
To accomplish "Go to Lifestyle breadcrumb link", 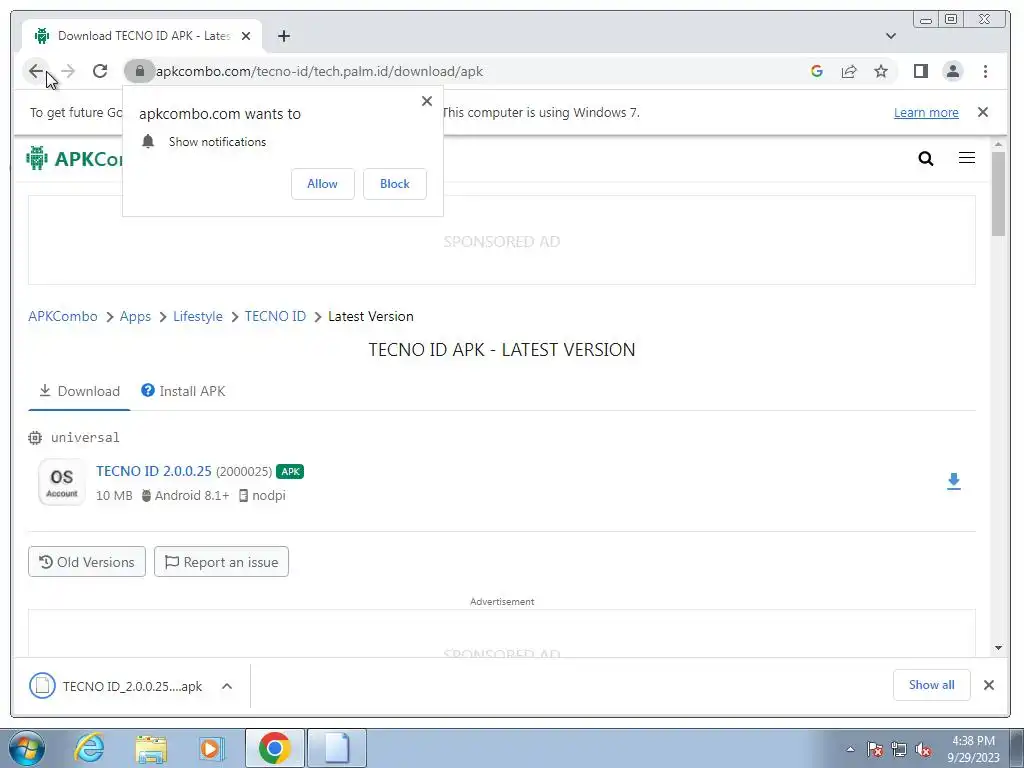I will [198, 316].
